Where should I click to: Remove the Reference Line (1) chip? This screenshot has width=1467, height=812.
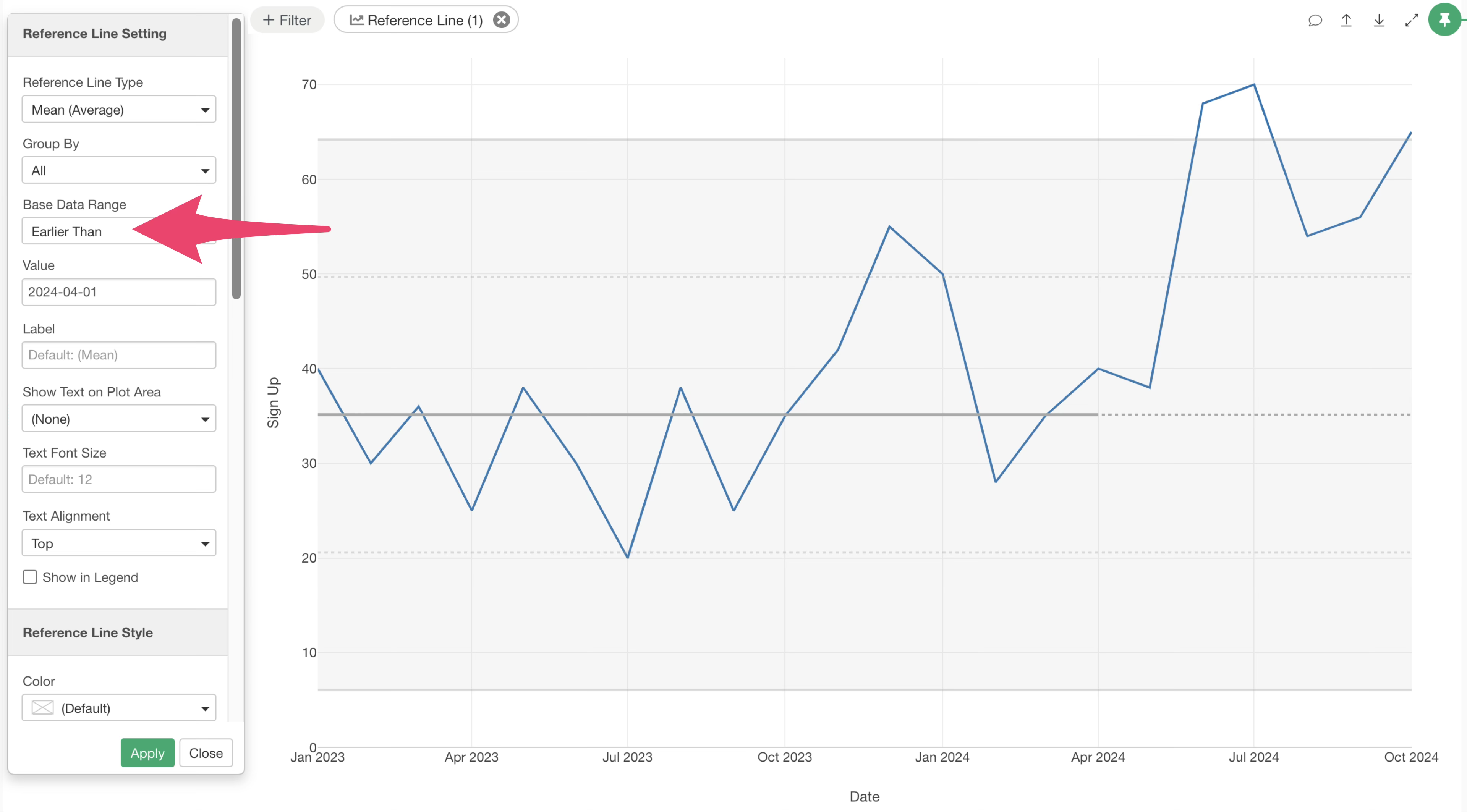[x=501, y=20]
